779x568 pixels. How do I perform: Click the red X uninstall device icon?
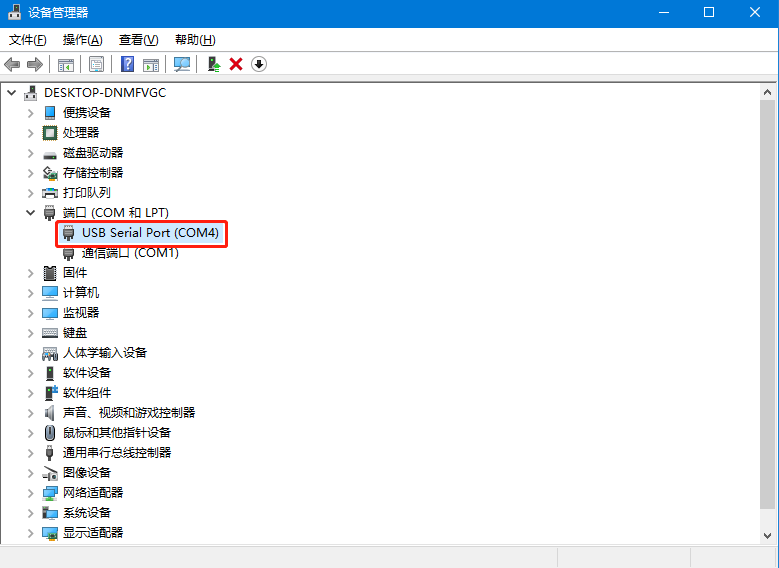click(236, 64)
